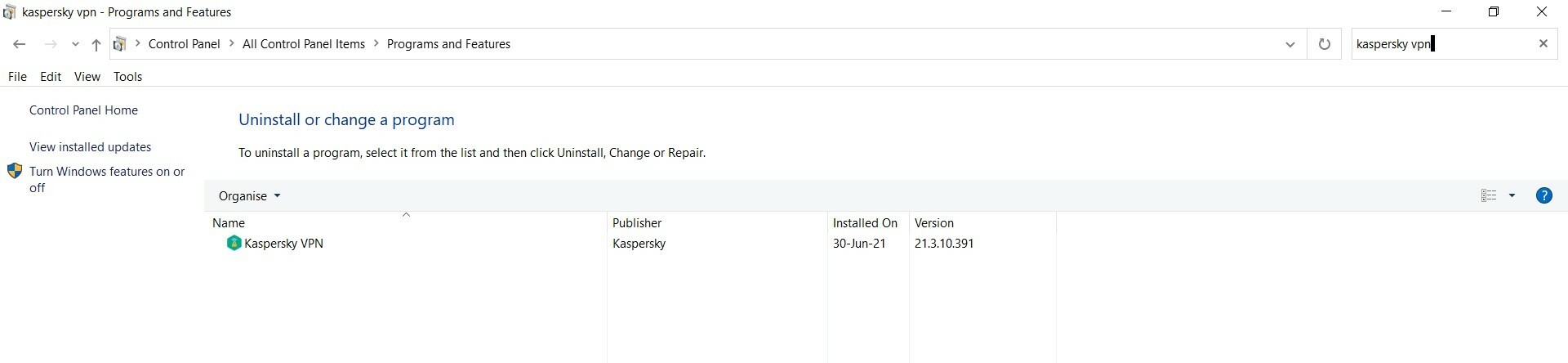Go back with the Back arrow
This screenshot has height=363, width=1568.
pyautogui.click(x=20, y=44)
